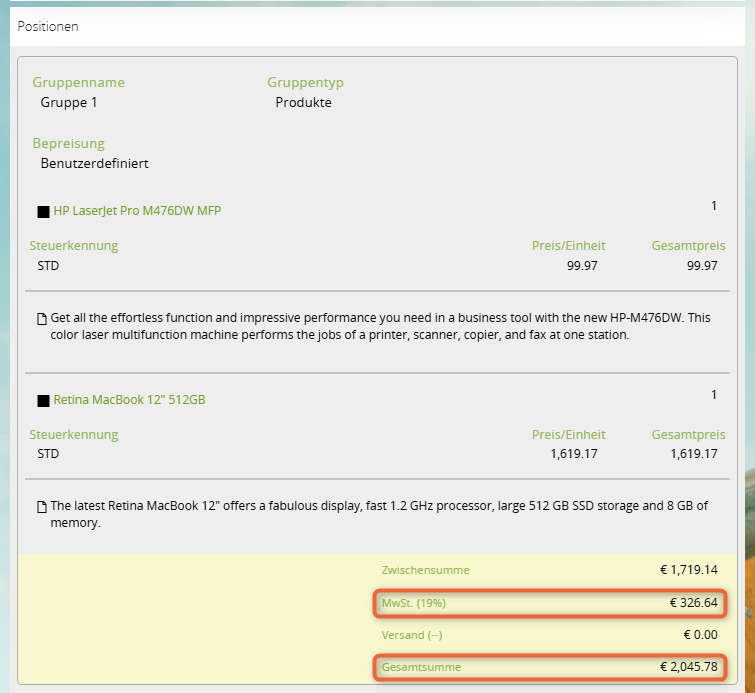Click the Versand (--) label
This screenshot has width=755, height=693.
tap(412, 635)
